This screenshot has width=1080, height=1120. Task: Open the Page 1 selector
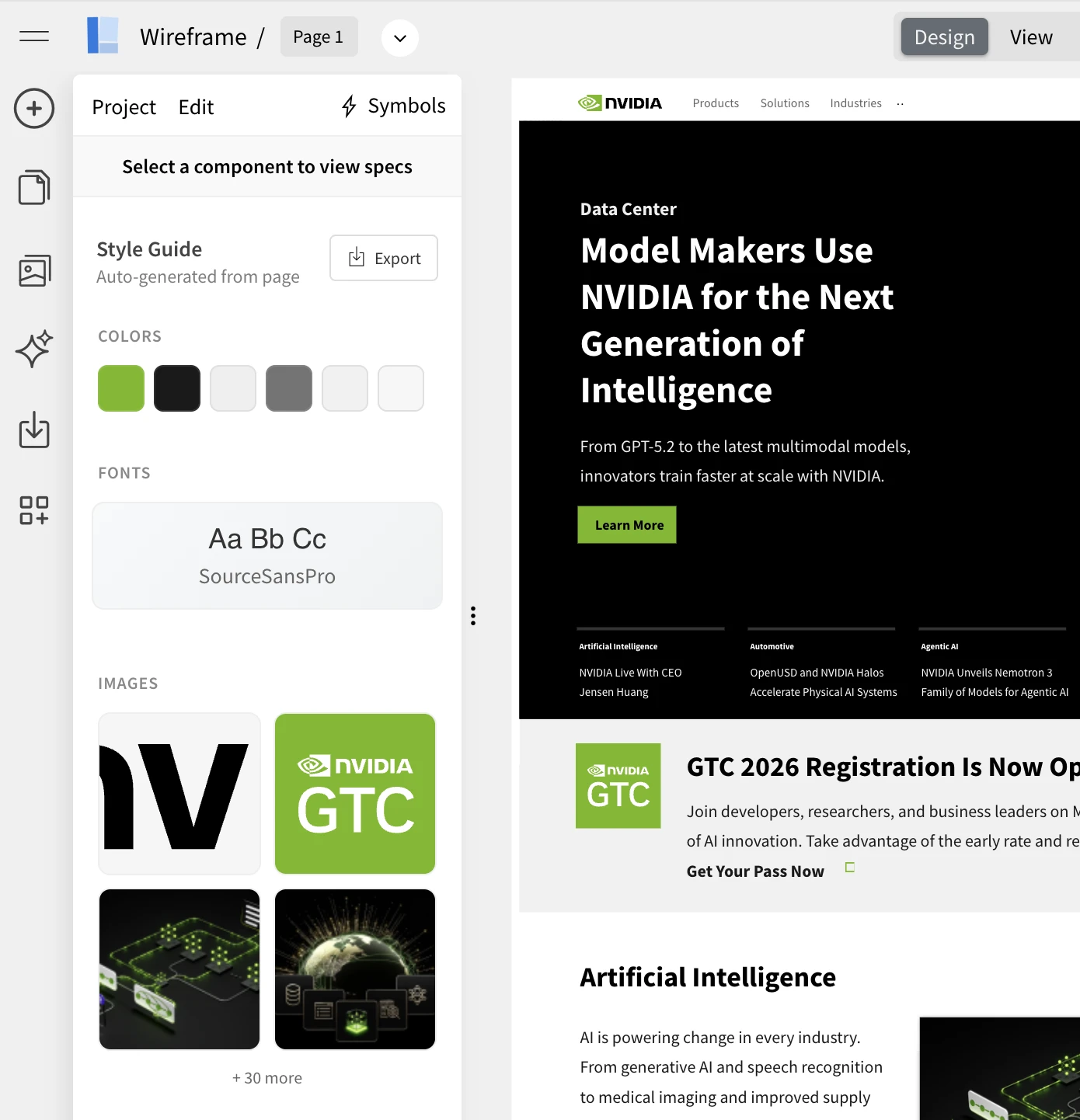tap(319, 37)
